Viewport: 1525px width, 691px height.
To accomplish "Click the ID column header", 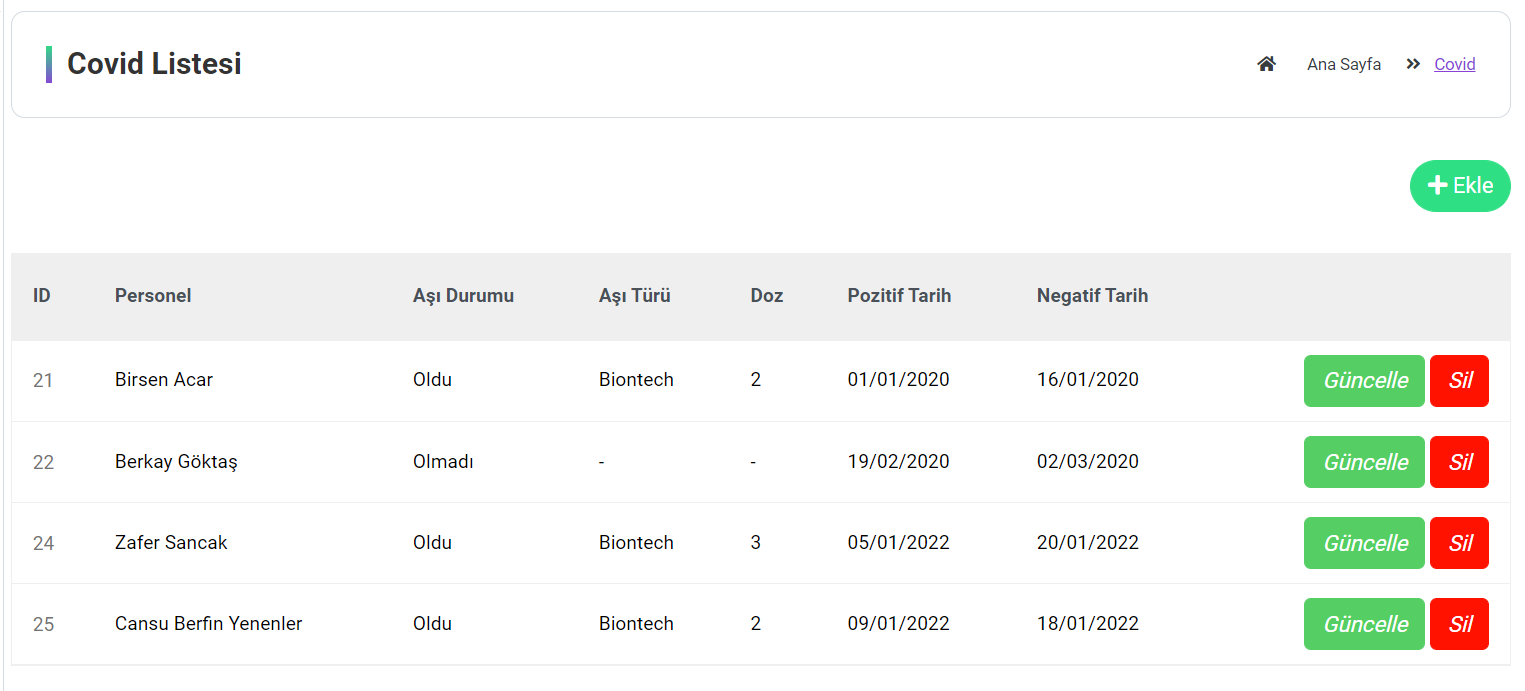I will click(41, 295).
